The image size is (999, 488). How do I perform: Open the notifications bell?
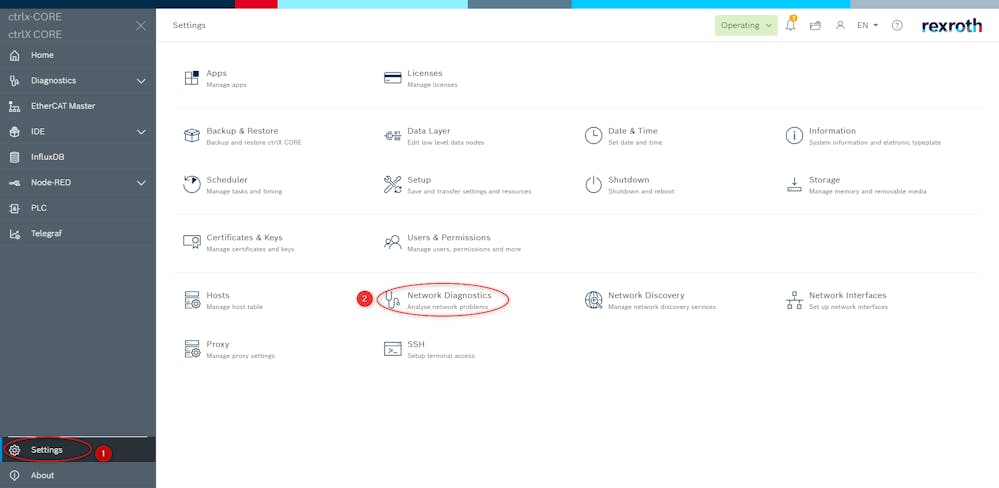tap(791, 25)
